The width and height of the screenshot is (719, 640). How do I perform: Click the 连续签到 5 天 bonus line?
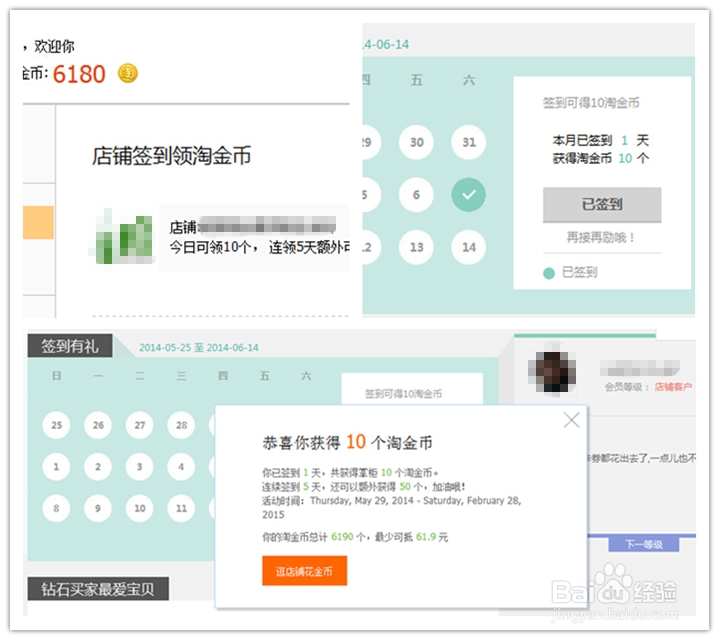click(x=363, y=486)
